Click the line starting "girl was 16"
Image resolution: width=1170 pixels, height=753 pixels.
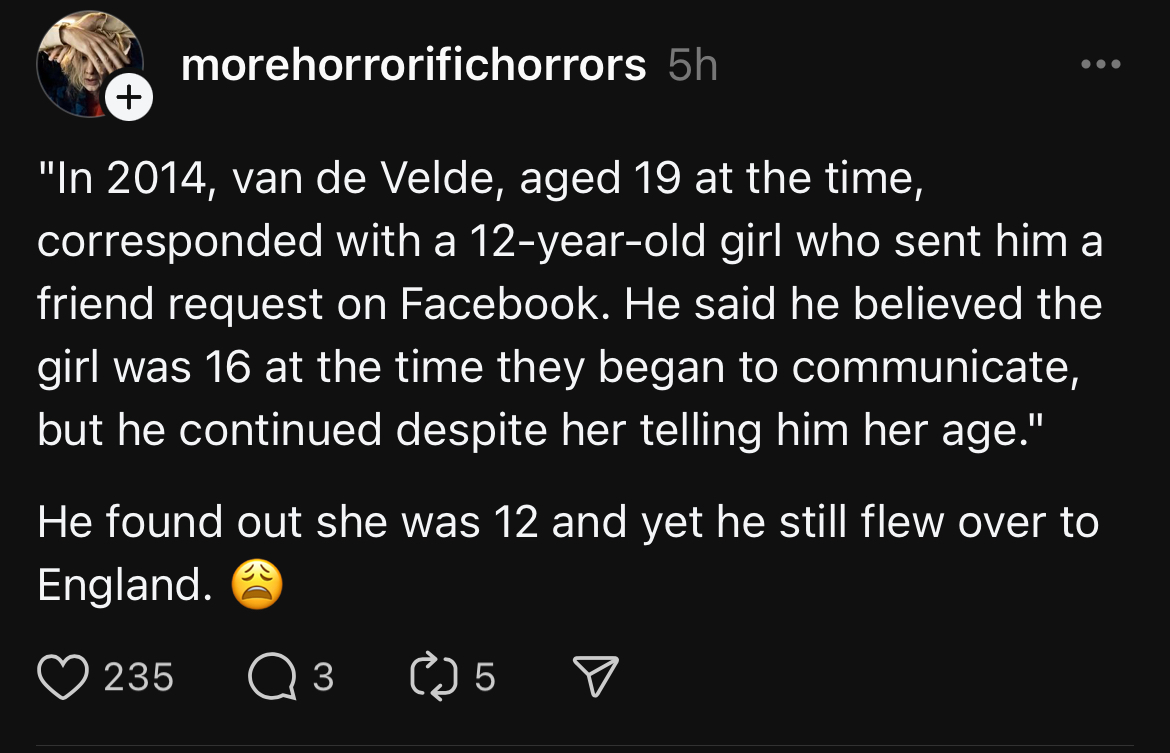click(x=562, y=366)
